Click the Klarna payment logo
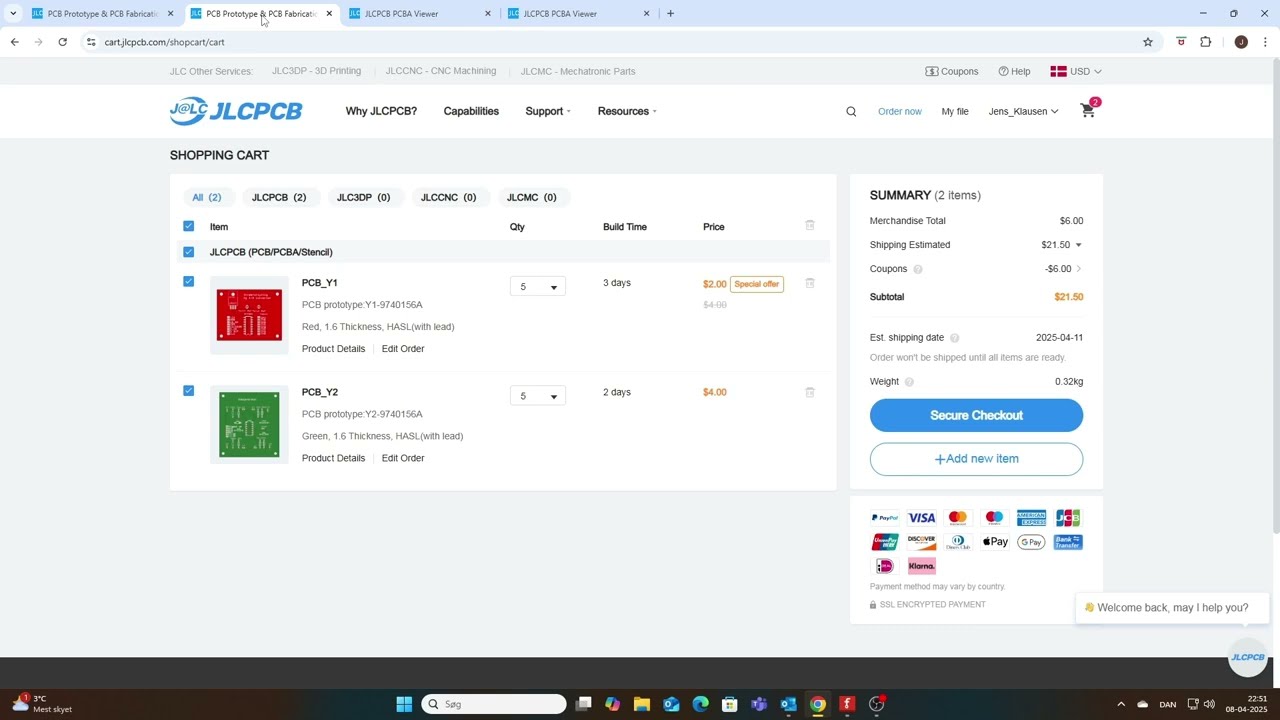This screenshot has width=1280, height=720. click(x=922, y=566)
